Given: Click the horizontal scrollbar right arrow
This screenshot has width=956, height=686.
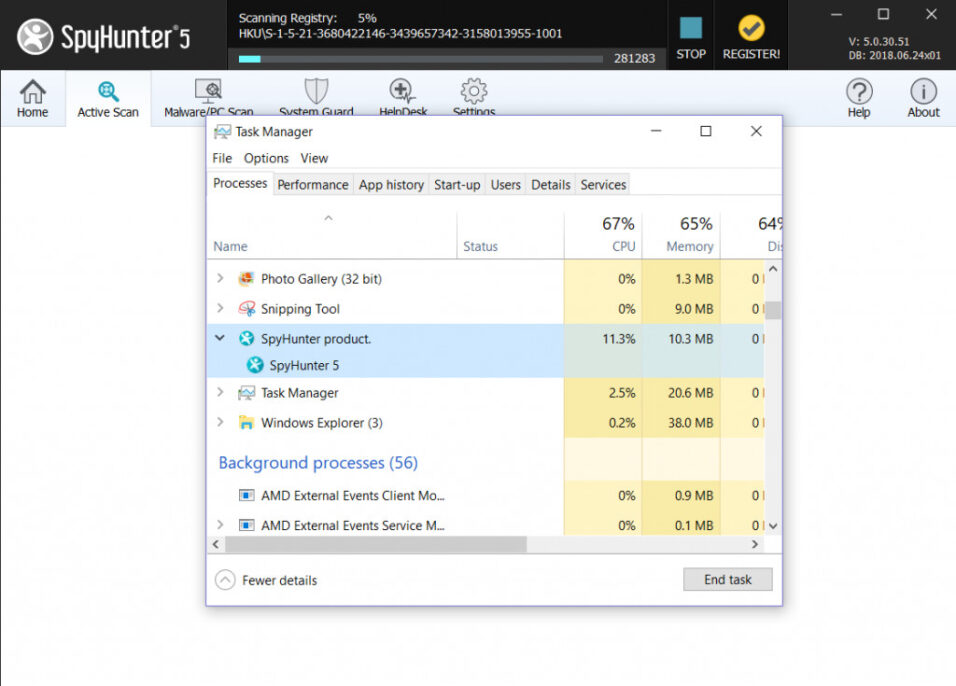Looking at the screenshot, I should coord(756,544).
